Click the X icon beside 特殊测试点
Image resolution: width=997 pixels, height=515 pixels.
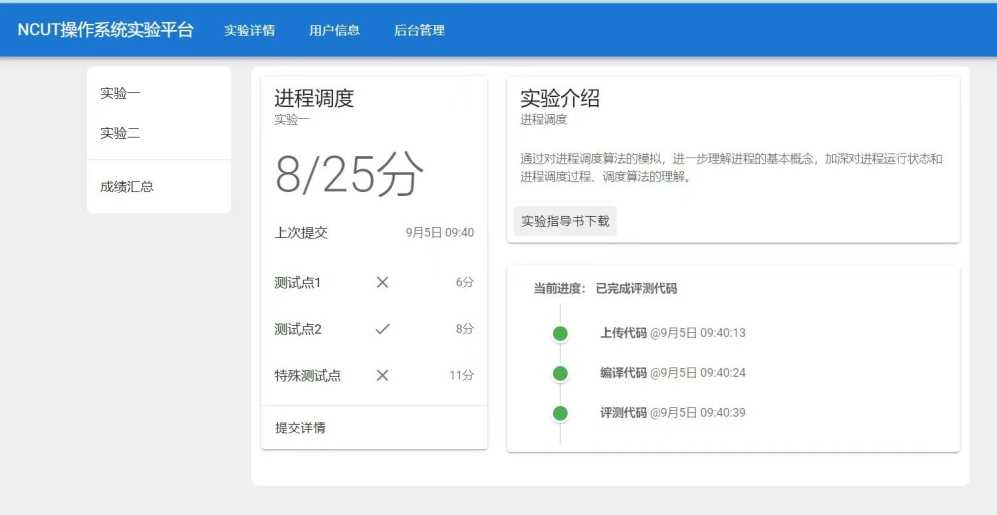(x=382, y=376)
